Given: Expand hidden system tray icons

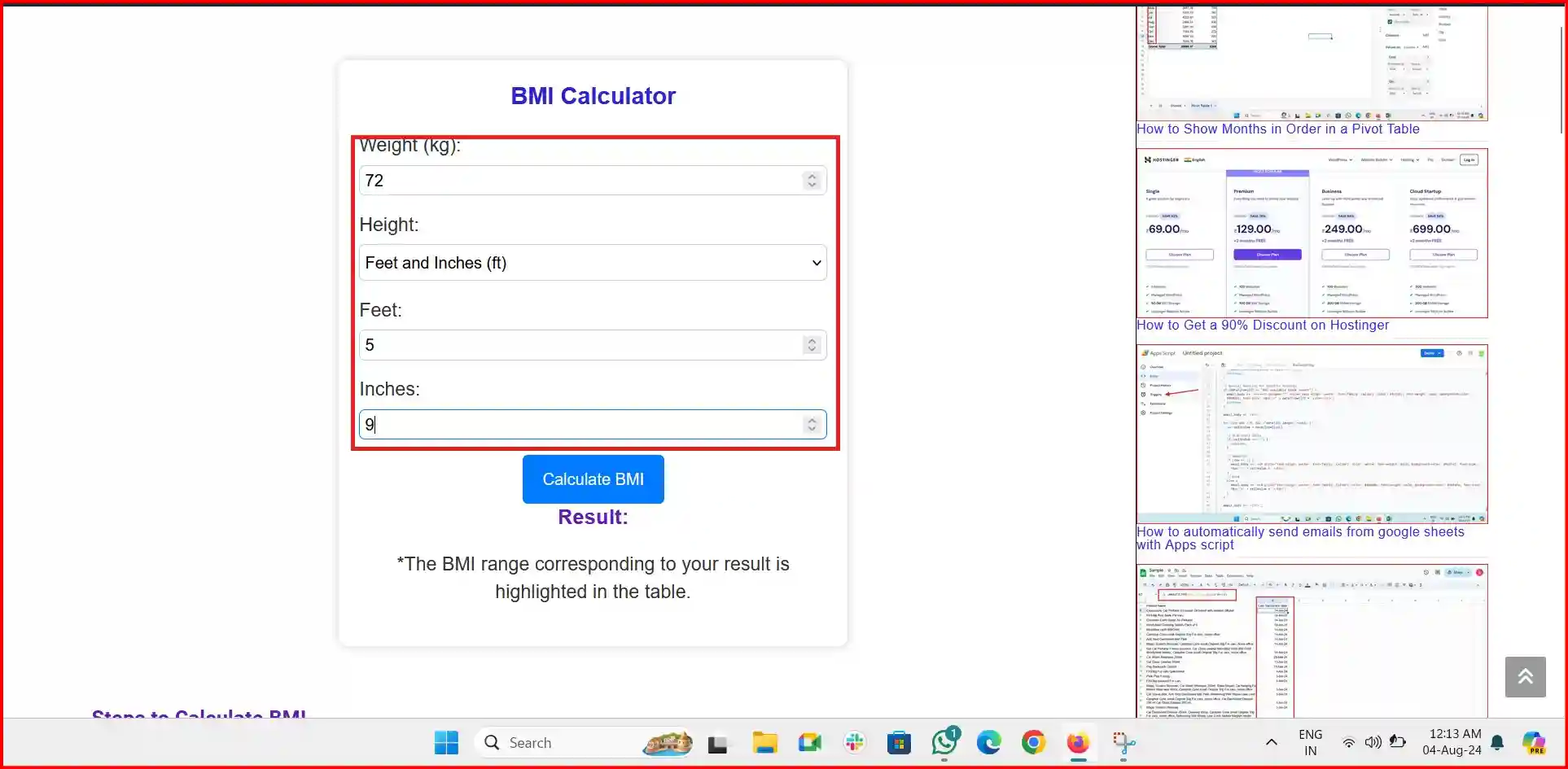Looking at the screenshot, I should pyautogui.click(x=1270, y=743).
